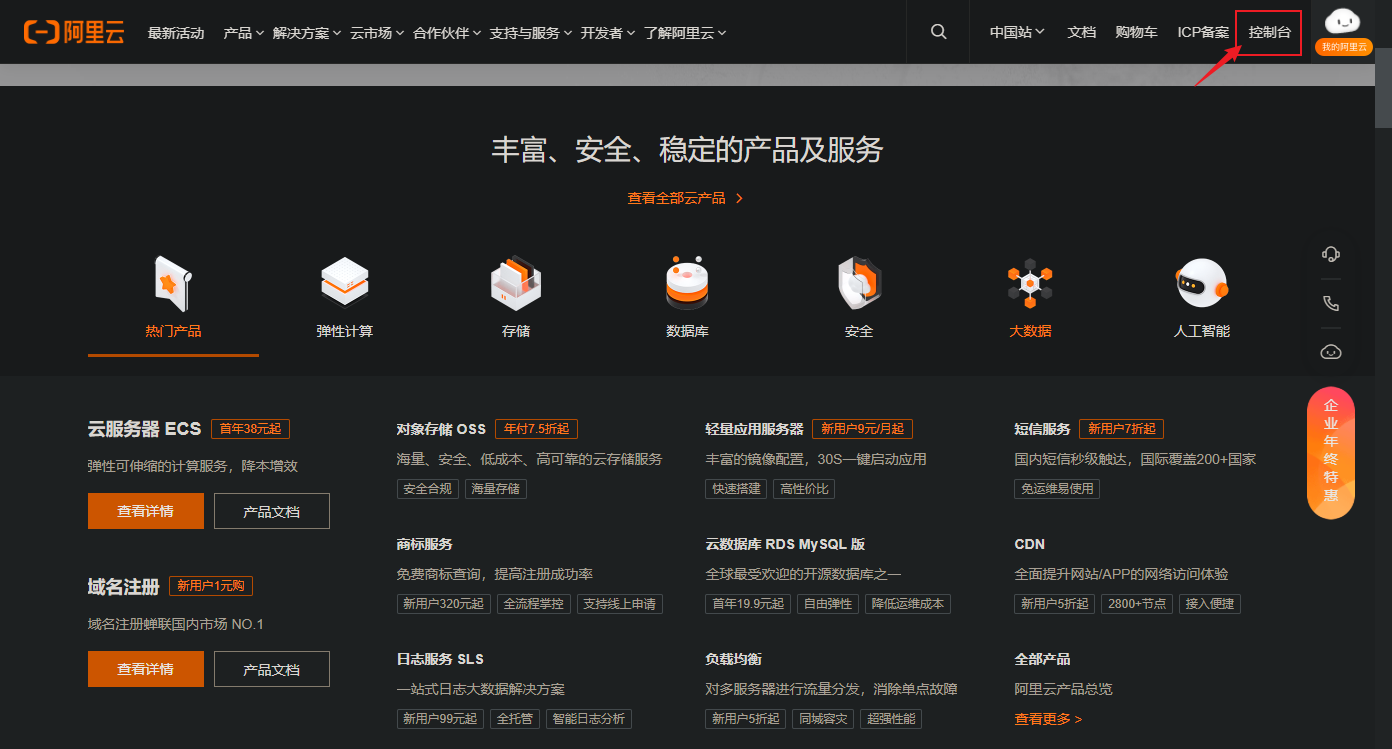Click the 查看更多 link

[1048, 719]
